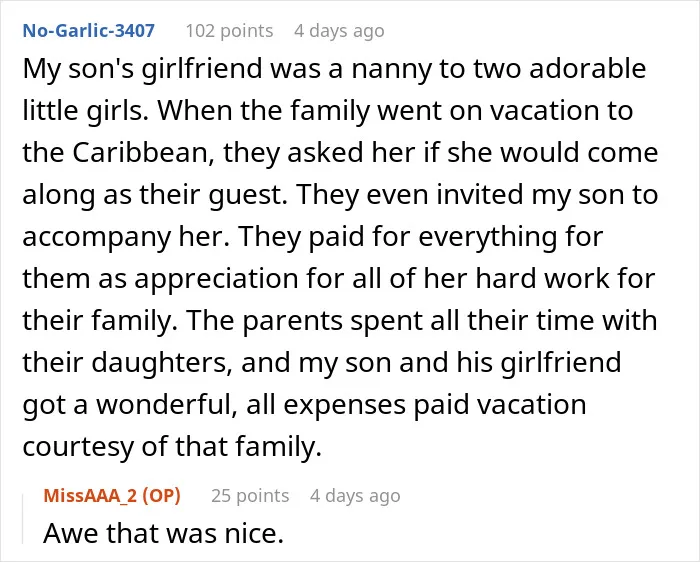Click the word "appreciation" in the comment
The width and height of the screenshot is (700, 562).
(216, 279)
